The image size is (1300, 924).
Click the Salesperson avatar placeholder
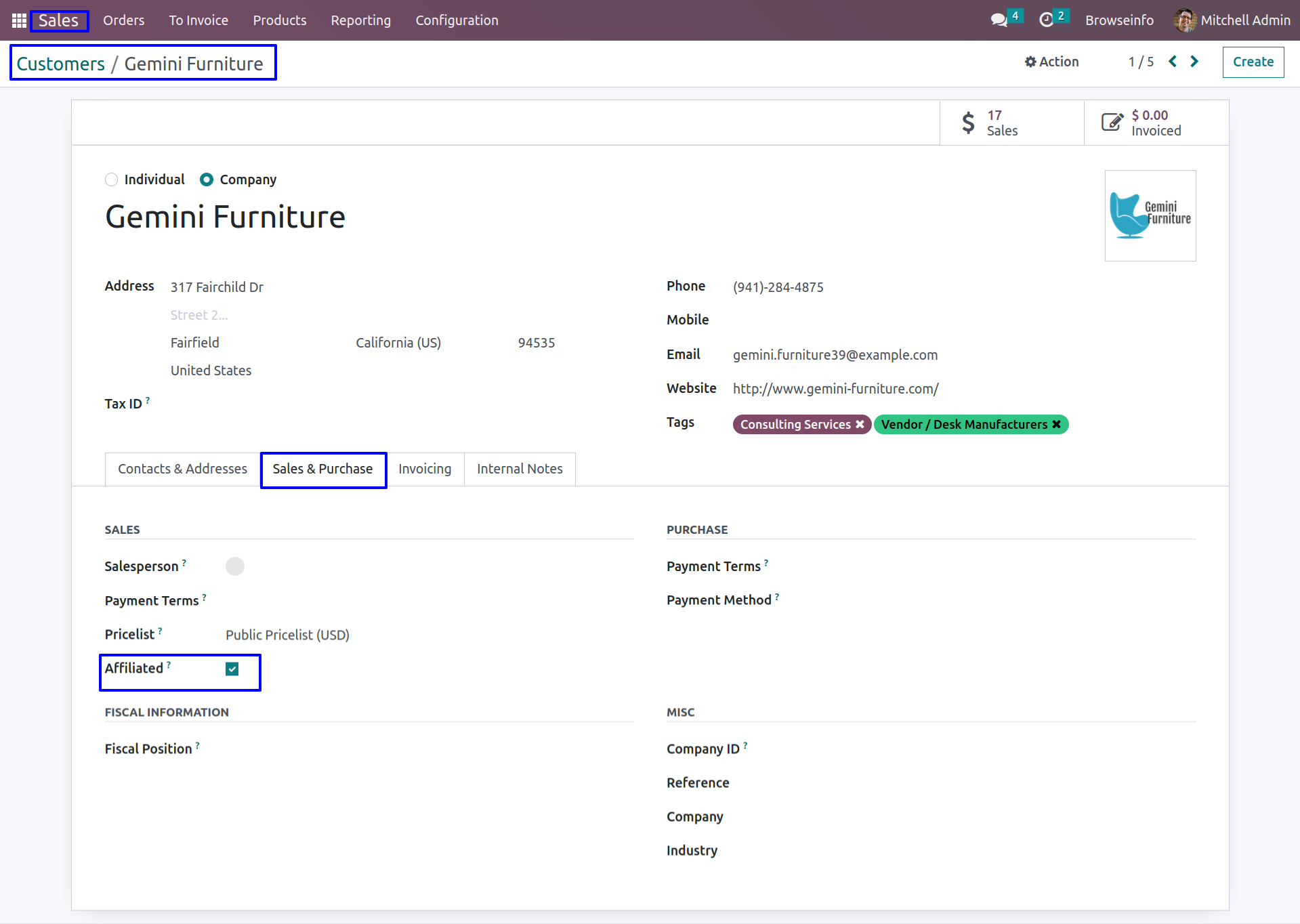pos(235,566)
